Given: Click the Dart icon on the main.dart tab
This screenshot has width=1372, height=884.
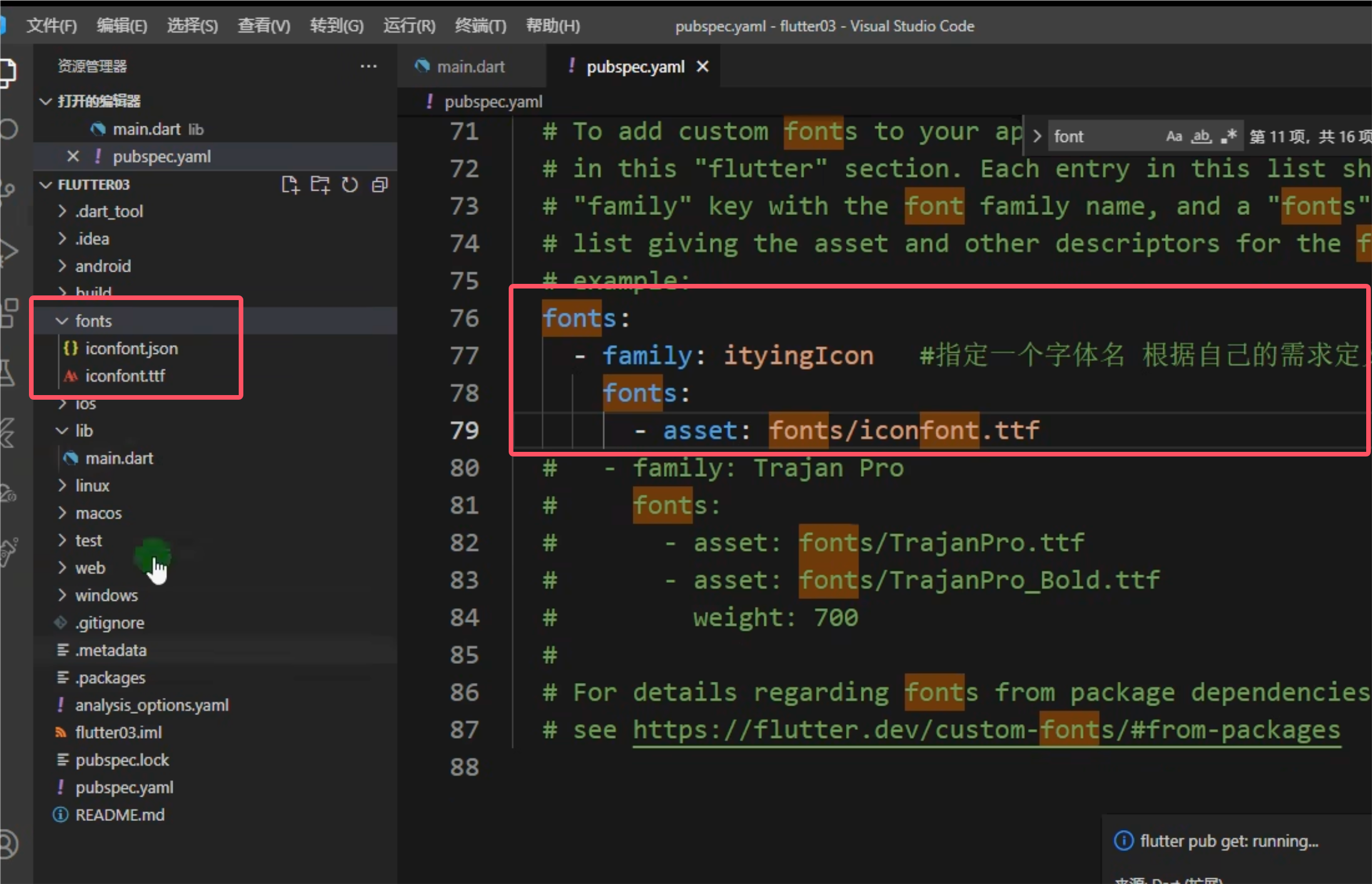Looking at the screenshot, I should (422, 67).
